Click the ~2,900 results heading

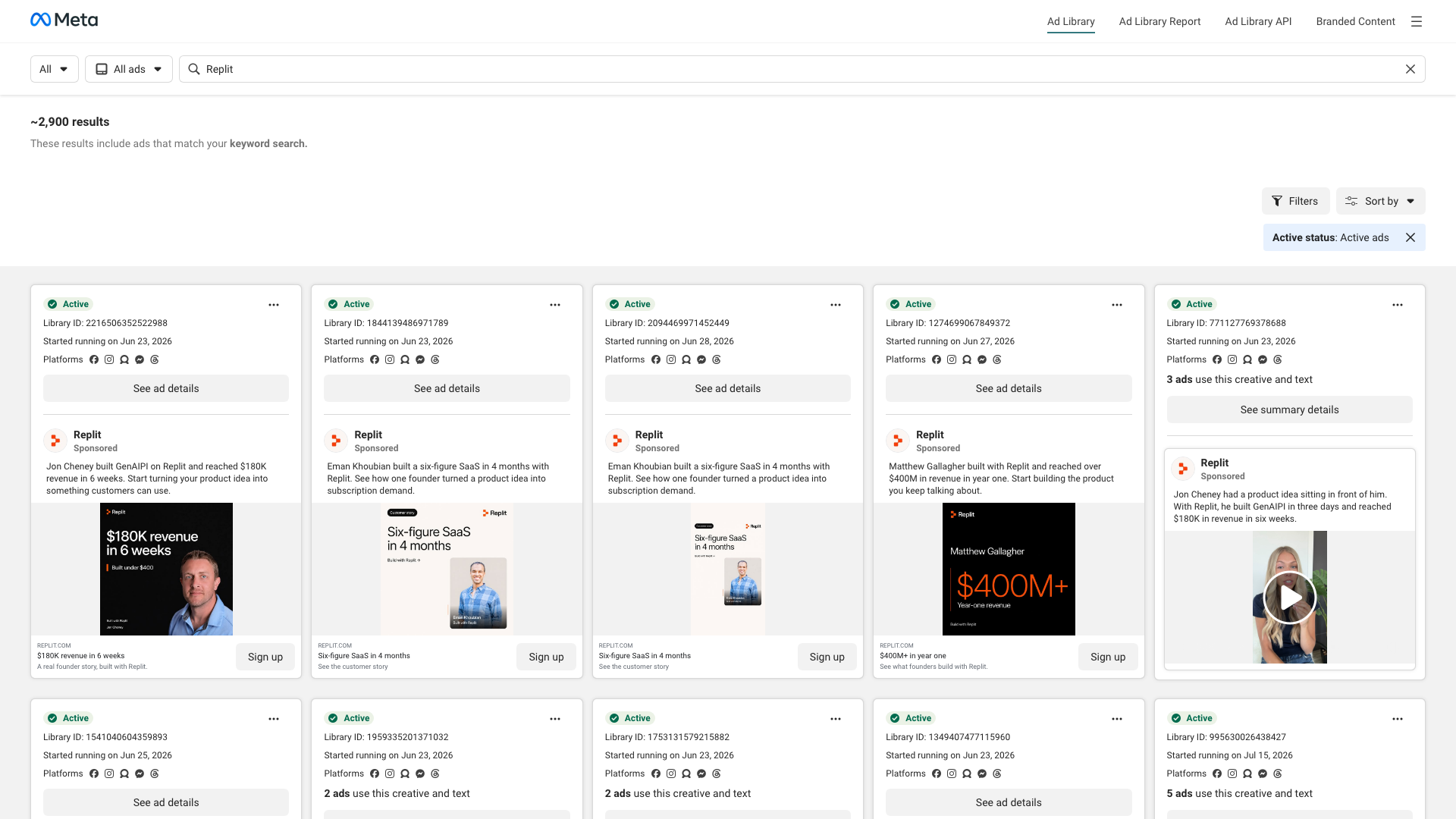[x=70, y=122]
